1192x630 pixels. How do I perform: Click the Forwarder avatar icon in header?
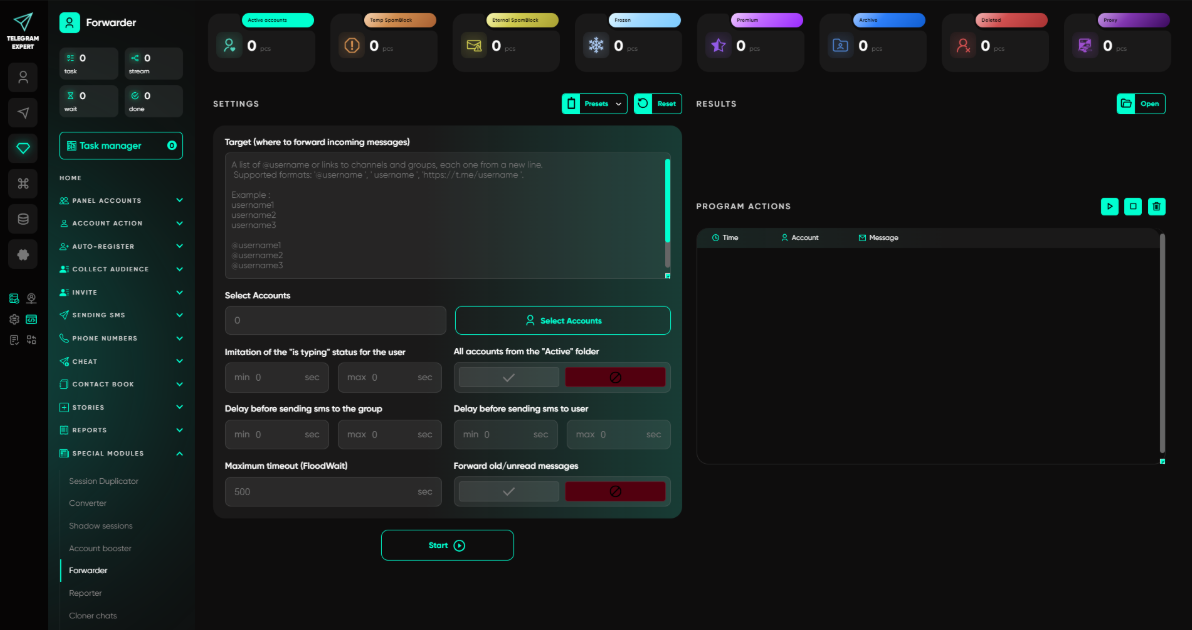(x=69, y=23)
